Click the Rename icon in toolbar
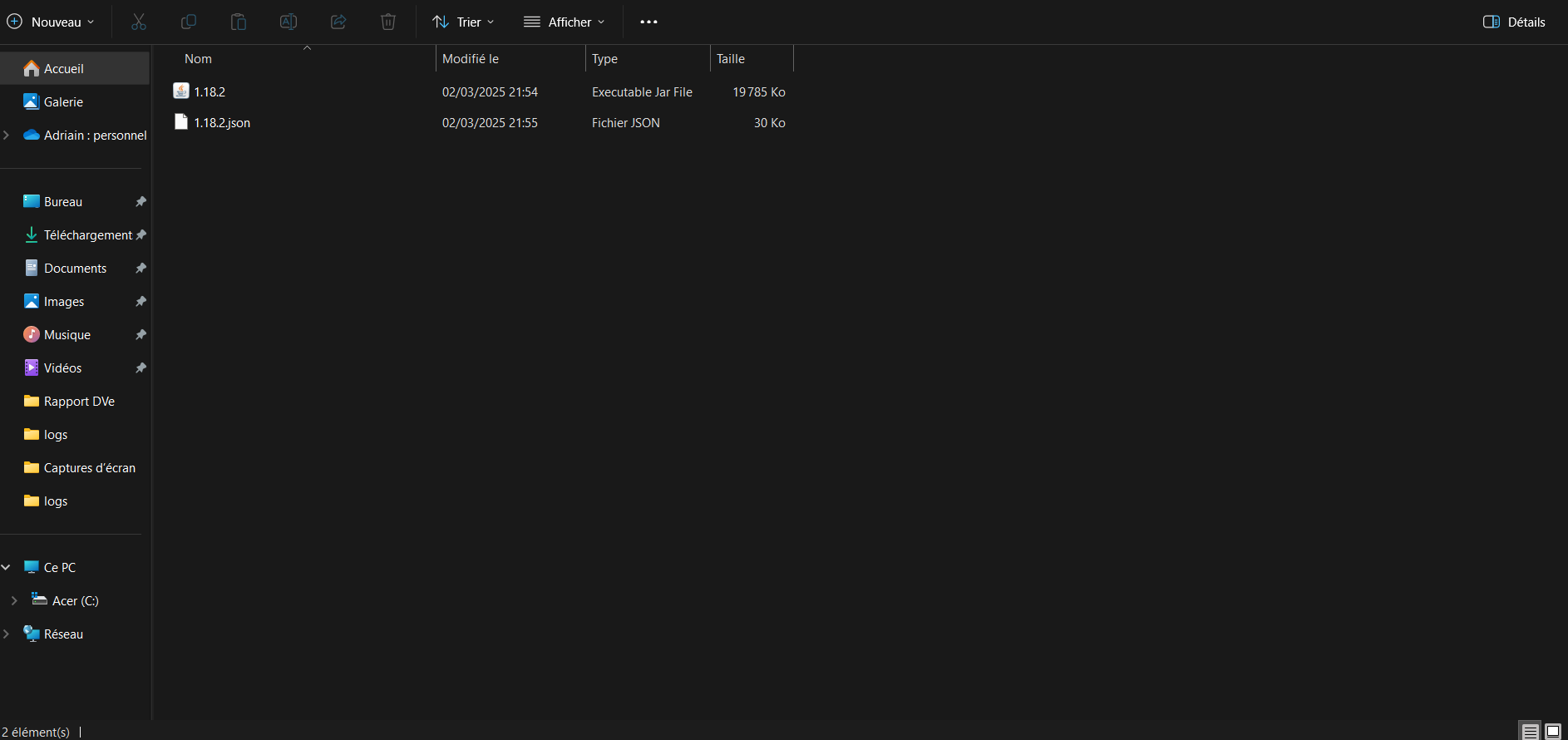Viewport: 1568px width, 740px height. tap(288, 22)
